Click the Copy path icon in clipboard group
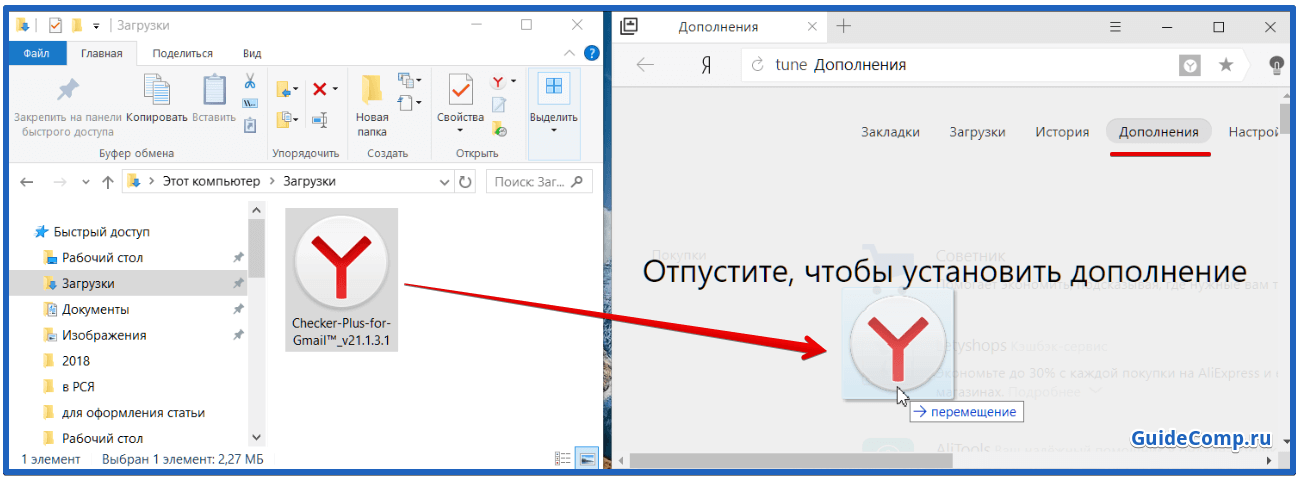 [x=250, y=103]
